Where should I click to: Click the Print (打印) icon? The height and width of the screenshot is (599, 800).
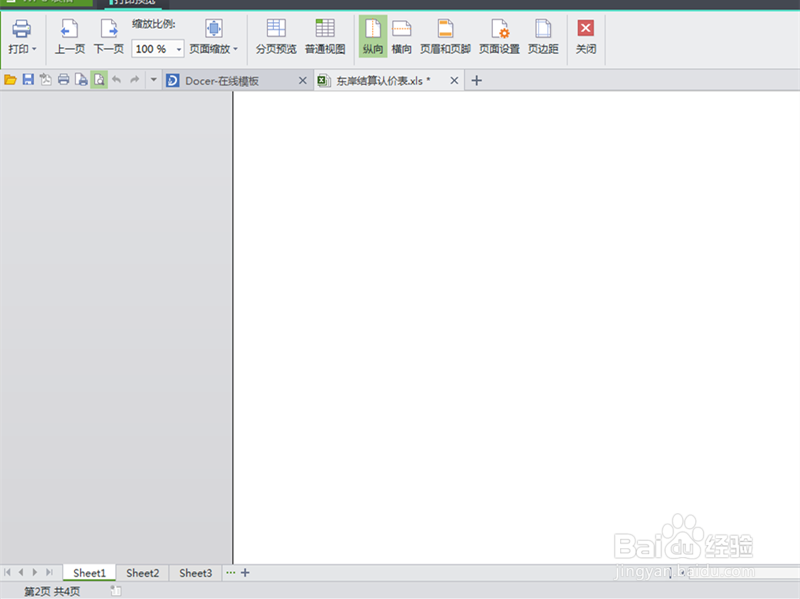tap(21, 29)
